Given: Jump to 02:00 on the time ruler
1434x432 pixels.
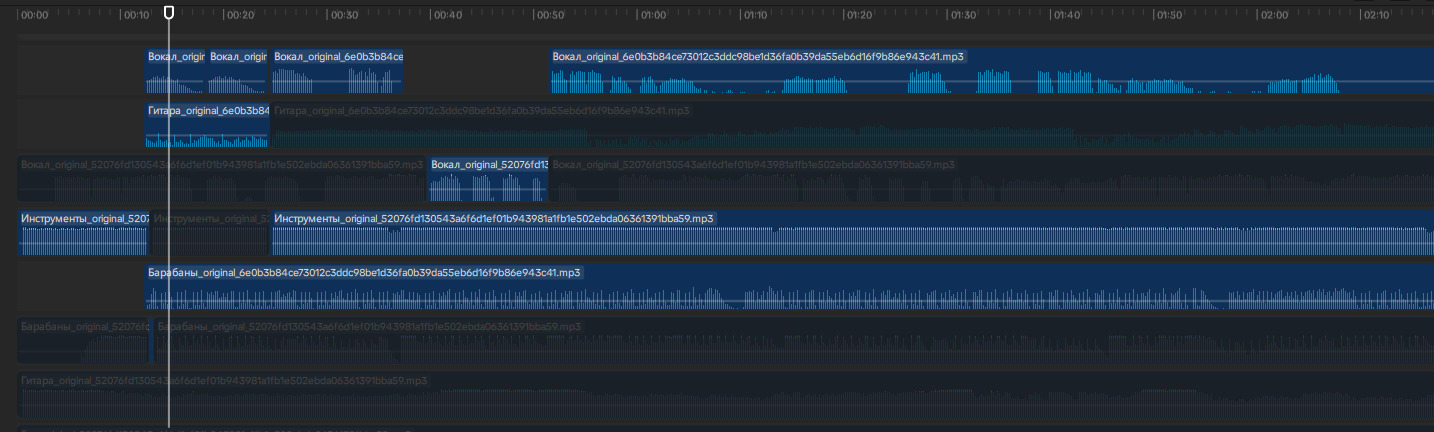Looking at the screenshot, I should tap(1273, 16).
